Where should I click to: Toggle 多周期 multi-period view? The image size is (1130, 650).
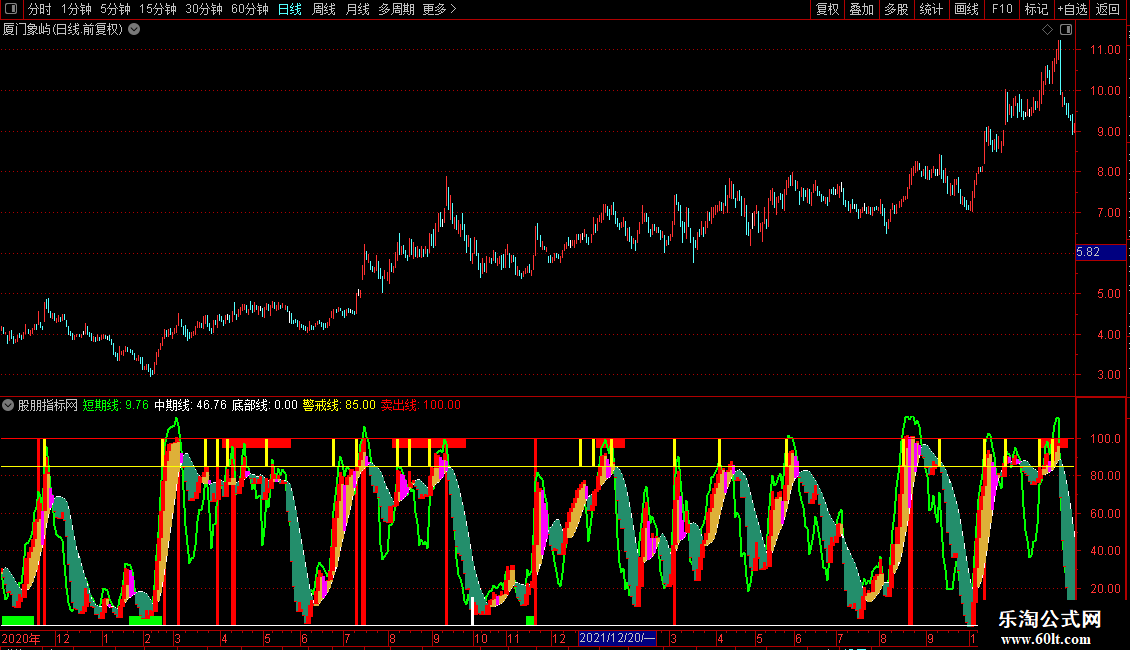pos(396,9)
